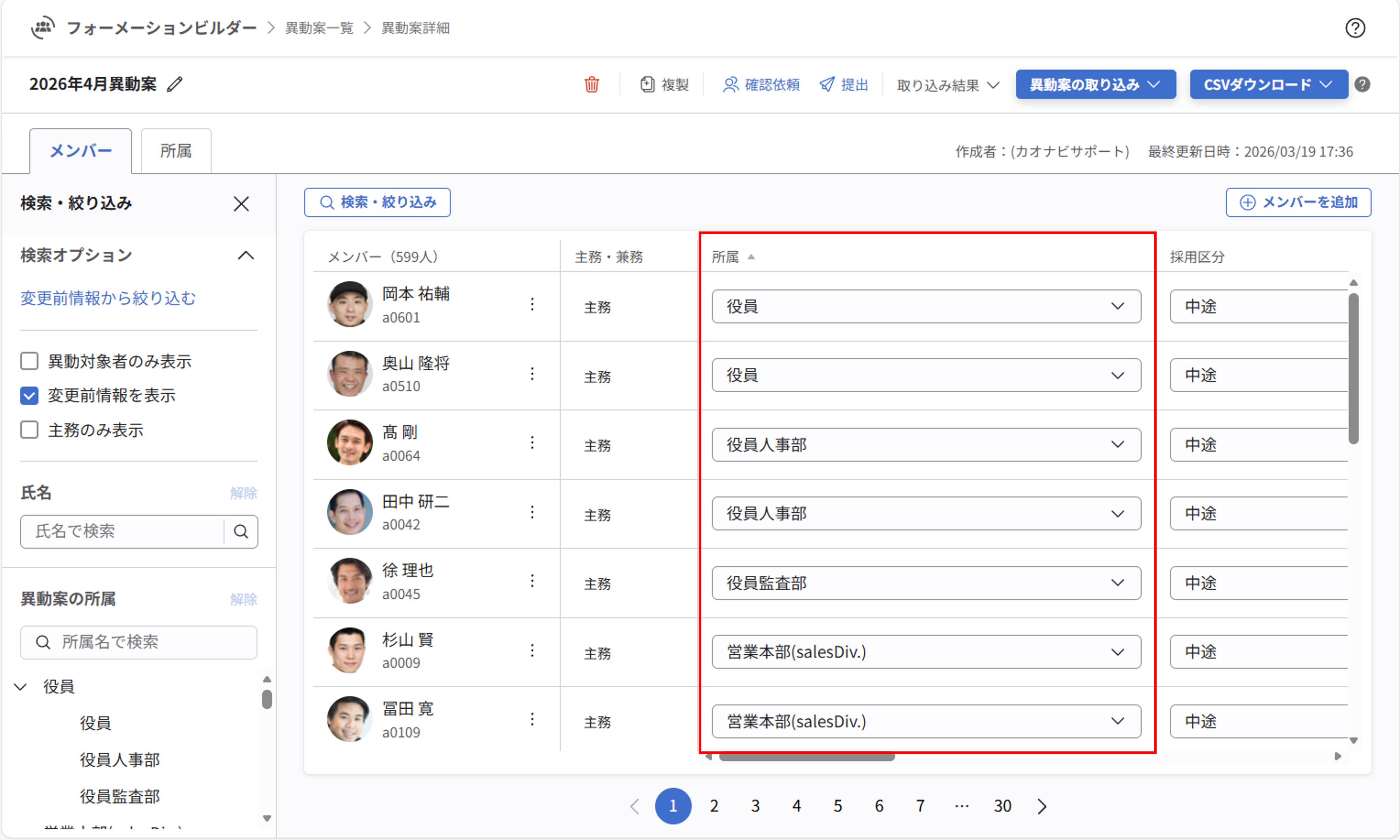1400x840 pixels.
Task: Select page 3 in the pagination
Action: coord(755,806)
